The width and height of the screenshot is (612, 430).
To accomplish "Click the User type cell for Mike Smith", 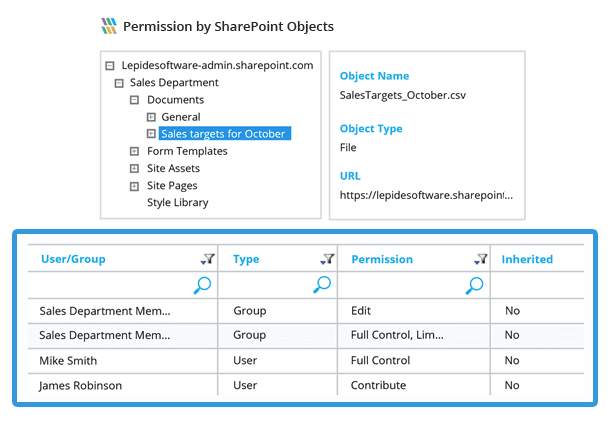I will pos(278,361).
